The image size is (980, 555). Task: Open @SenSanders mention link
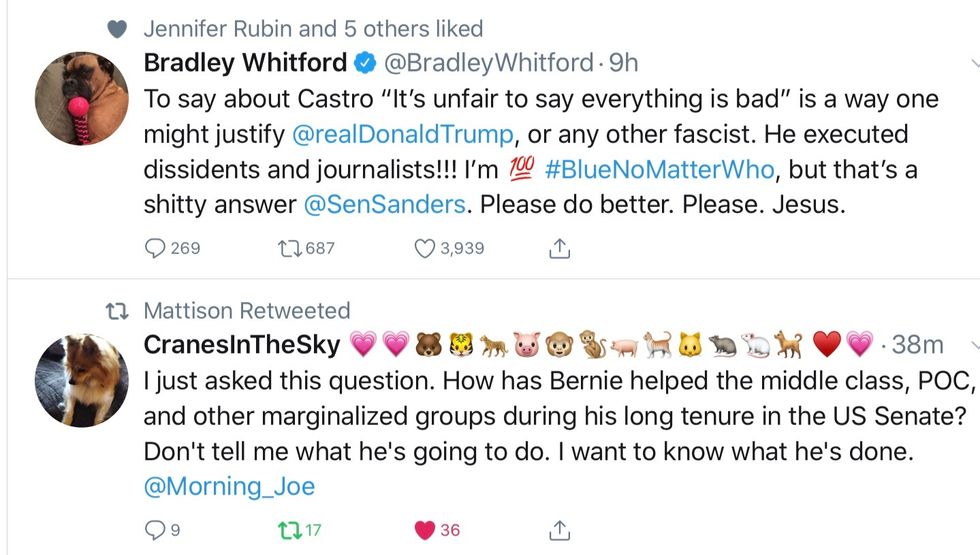(x=386, y=204)
